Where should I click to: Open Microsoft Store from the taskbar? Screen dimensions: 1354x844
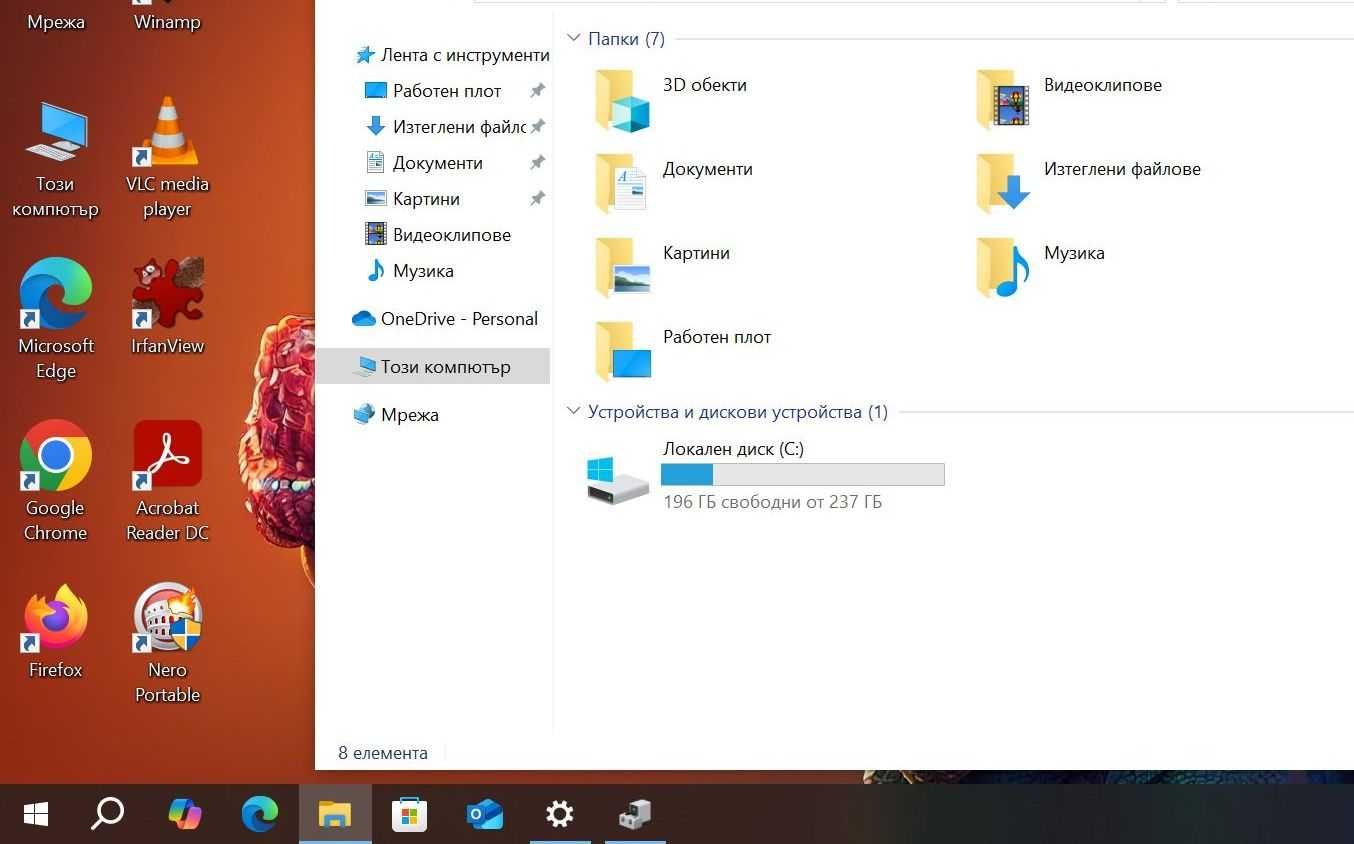click(x=409, y=815)
